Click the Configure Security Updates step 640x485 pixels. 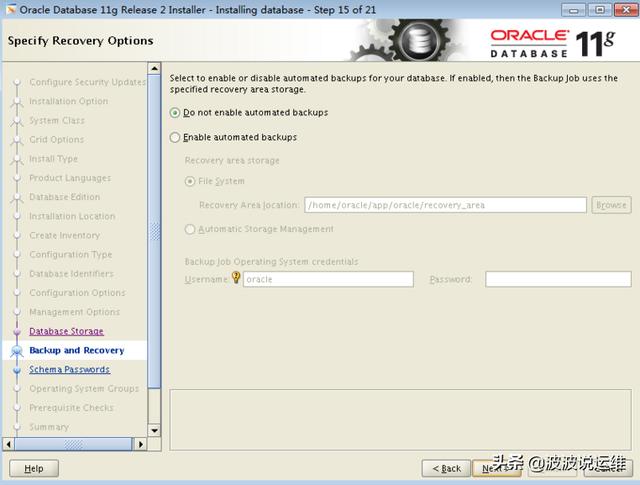coord(88,82)
